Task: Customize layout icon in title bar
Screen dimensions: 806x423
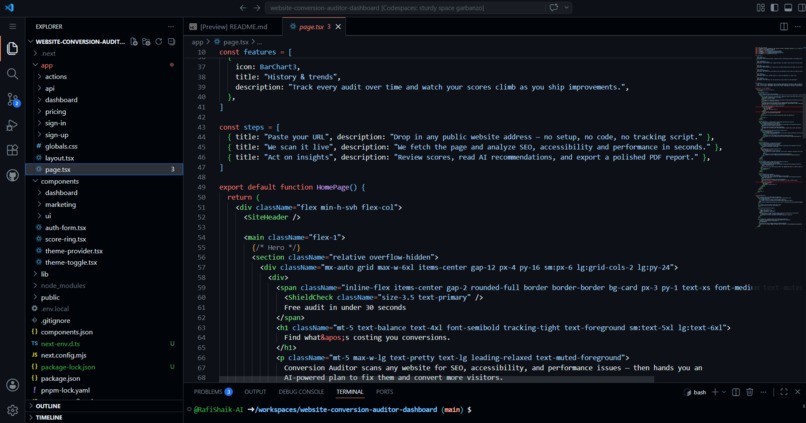Action: (761, 8)
